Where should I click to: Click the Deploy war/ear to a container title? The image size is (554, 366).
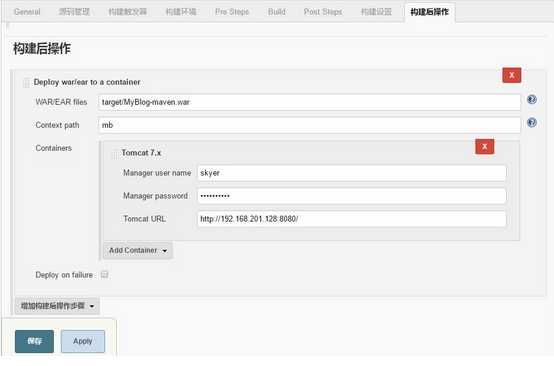click(x=87, y=82)
